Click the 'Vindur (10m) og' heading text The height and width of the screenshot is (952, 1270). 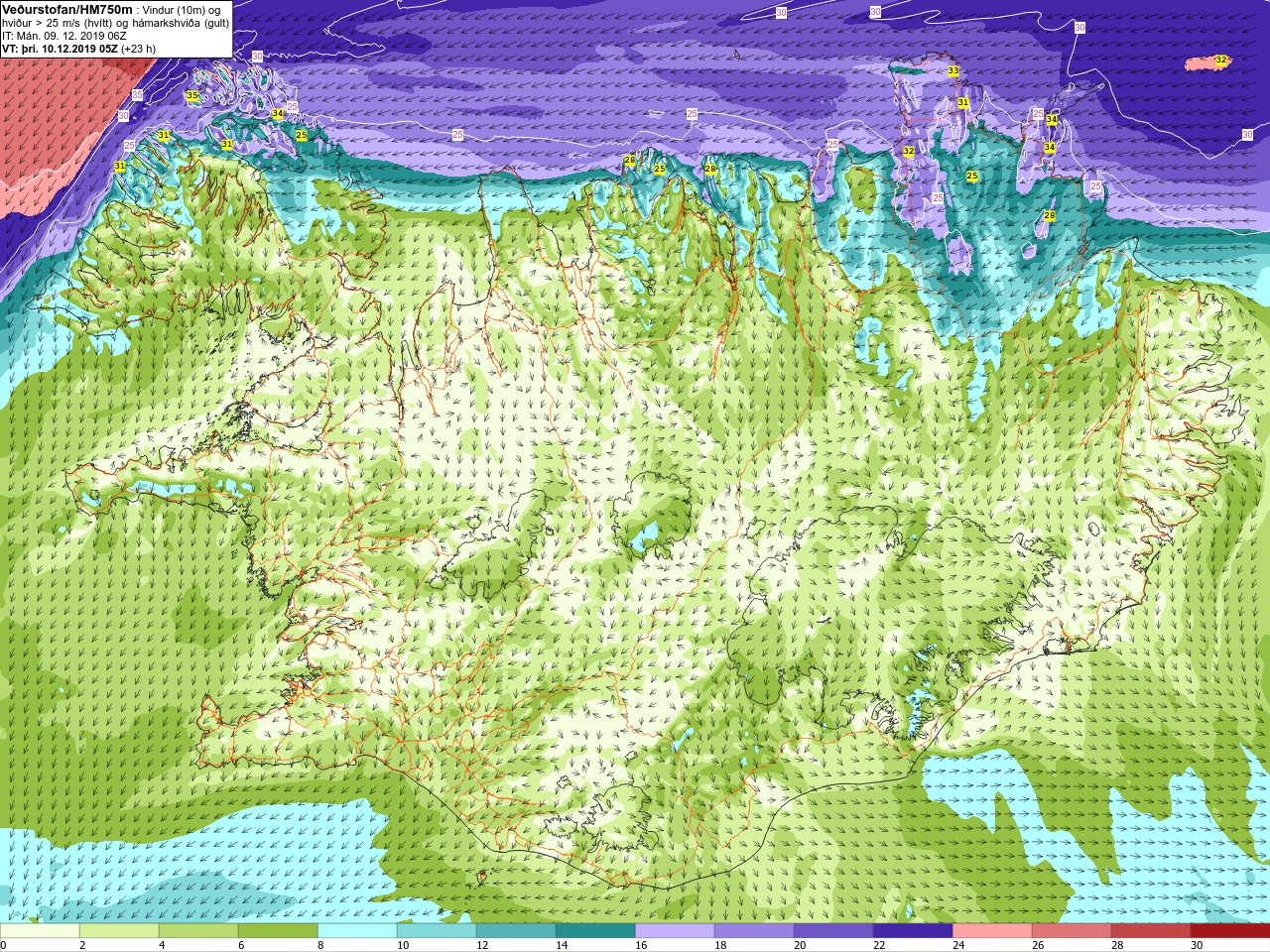[x=182, y=10]
